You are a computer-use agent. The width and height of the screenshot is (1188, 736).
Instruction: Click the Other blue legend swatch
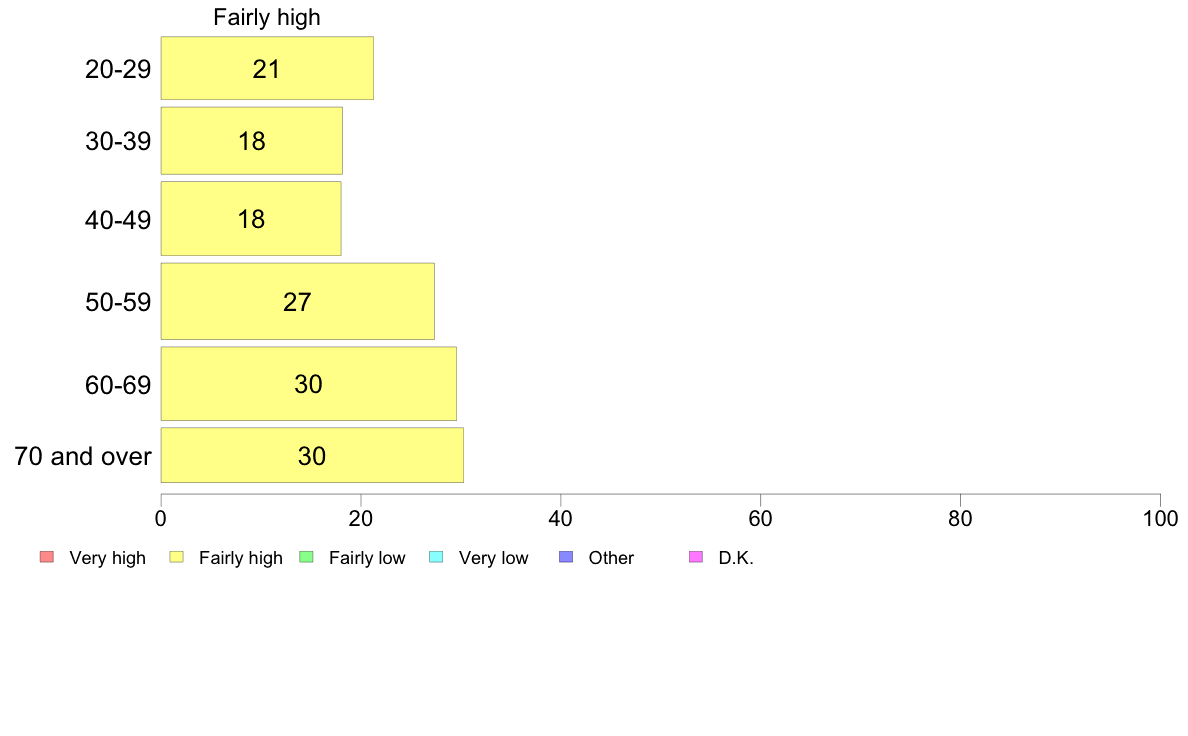566,557
